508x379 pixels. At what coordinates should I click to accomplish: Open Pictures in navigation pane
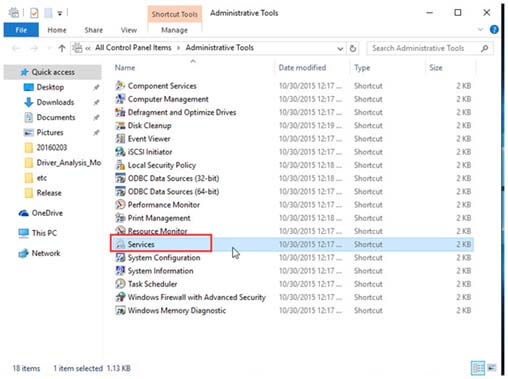coord(50,132)
